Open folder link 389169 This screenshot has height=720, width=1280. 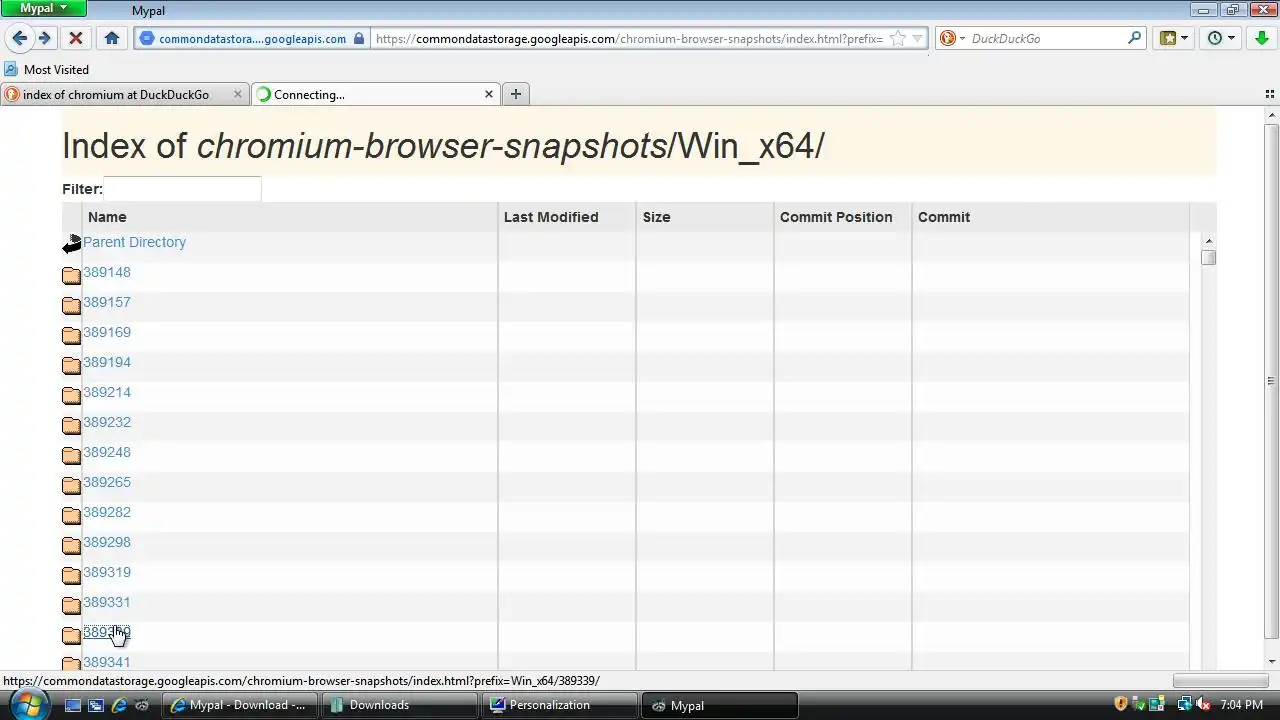coord(107,332)
